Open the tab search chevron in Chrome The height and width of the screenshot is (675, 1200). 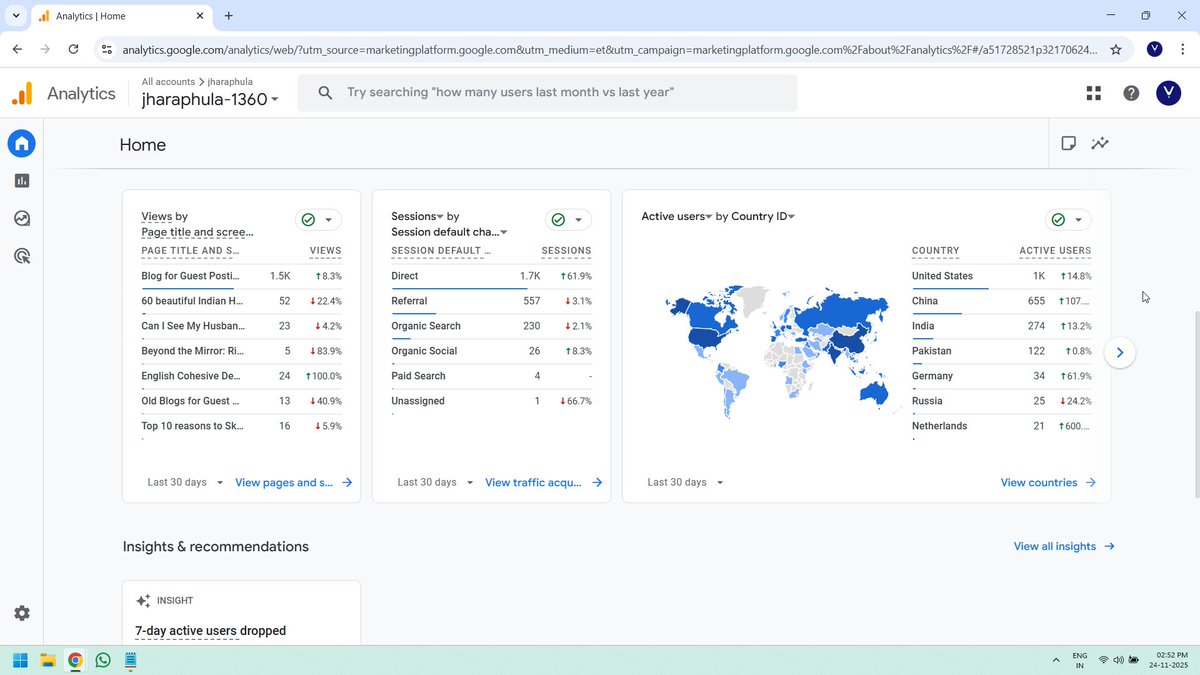pyautogui.click(x=16, y=16)
